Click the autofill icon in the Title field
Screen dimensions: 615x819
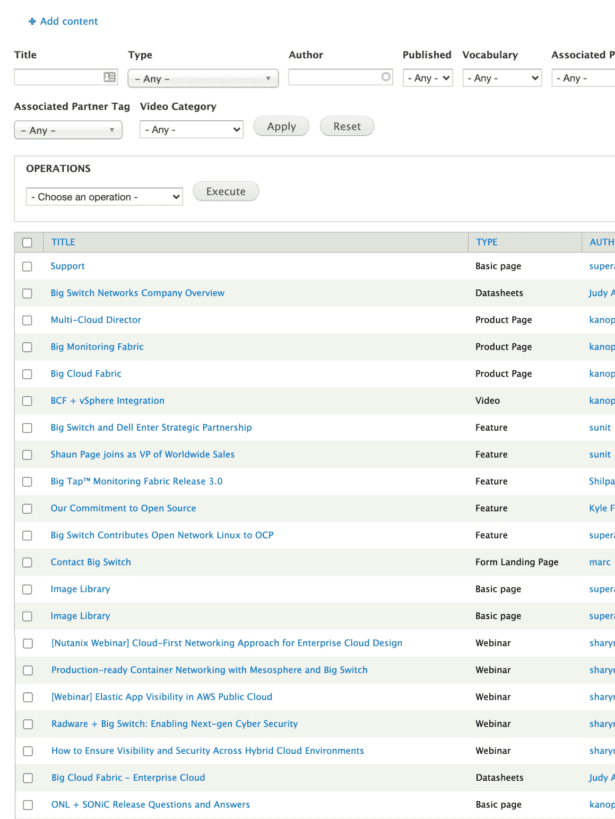[x=109, y=77]
